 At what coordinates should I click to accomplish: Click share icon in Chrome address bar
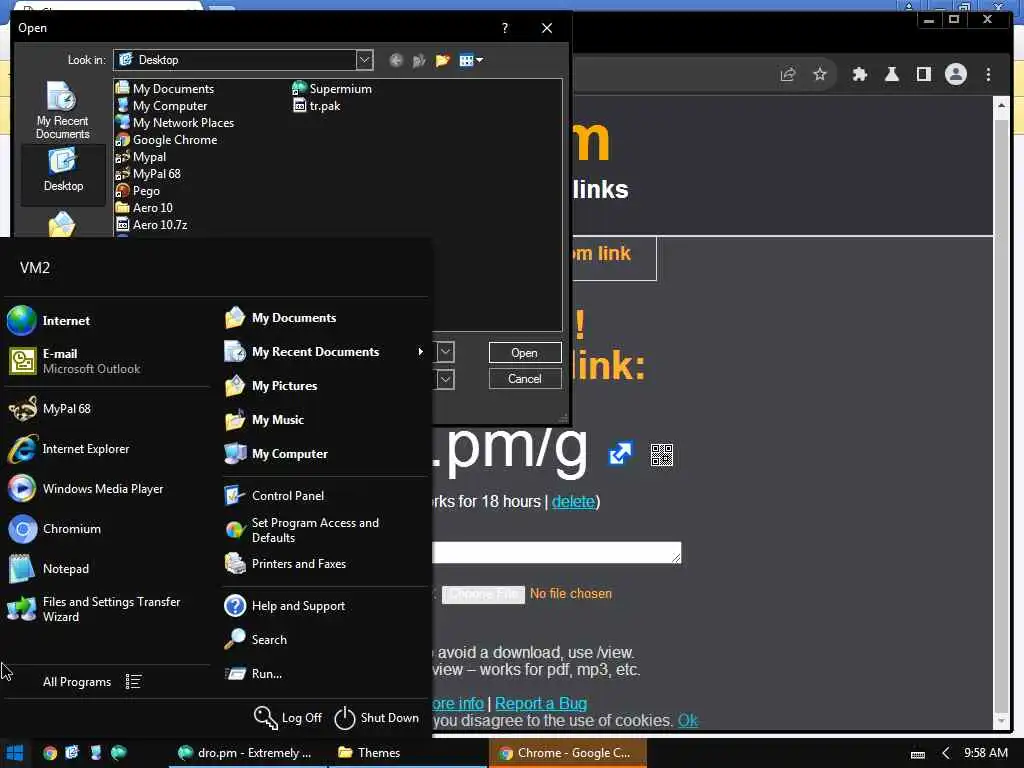(x=788, y=74)
